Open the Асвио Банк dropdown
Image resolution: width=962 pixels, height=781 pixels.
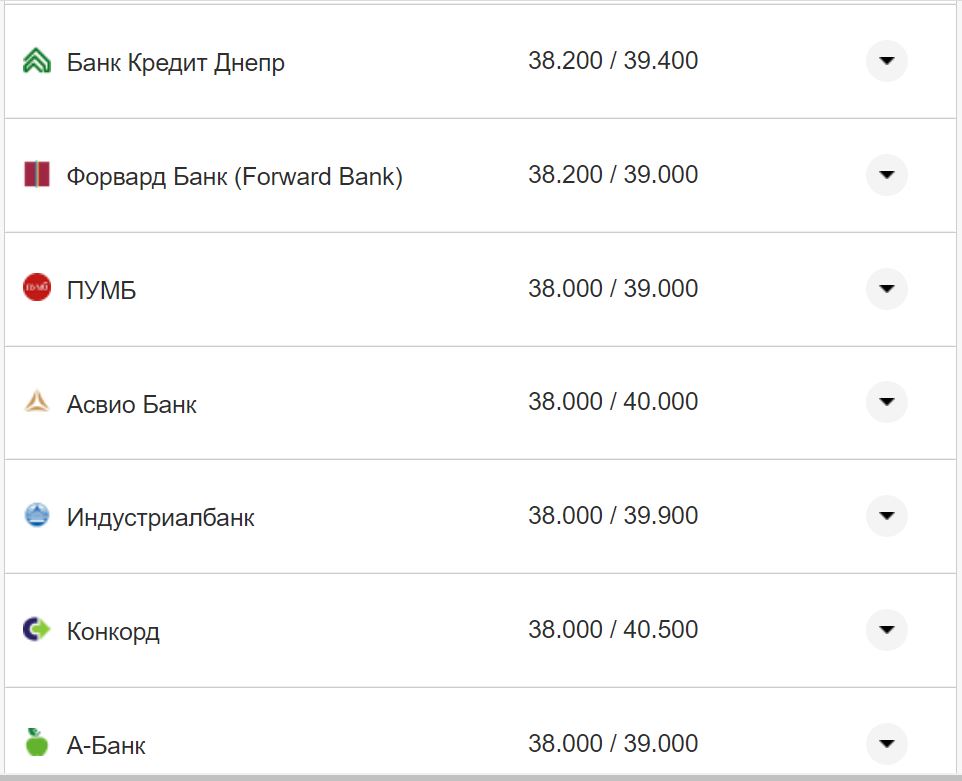tap(886, 402)
